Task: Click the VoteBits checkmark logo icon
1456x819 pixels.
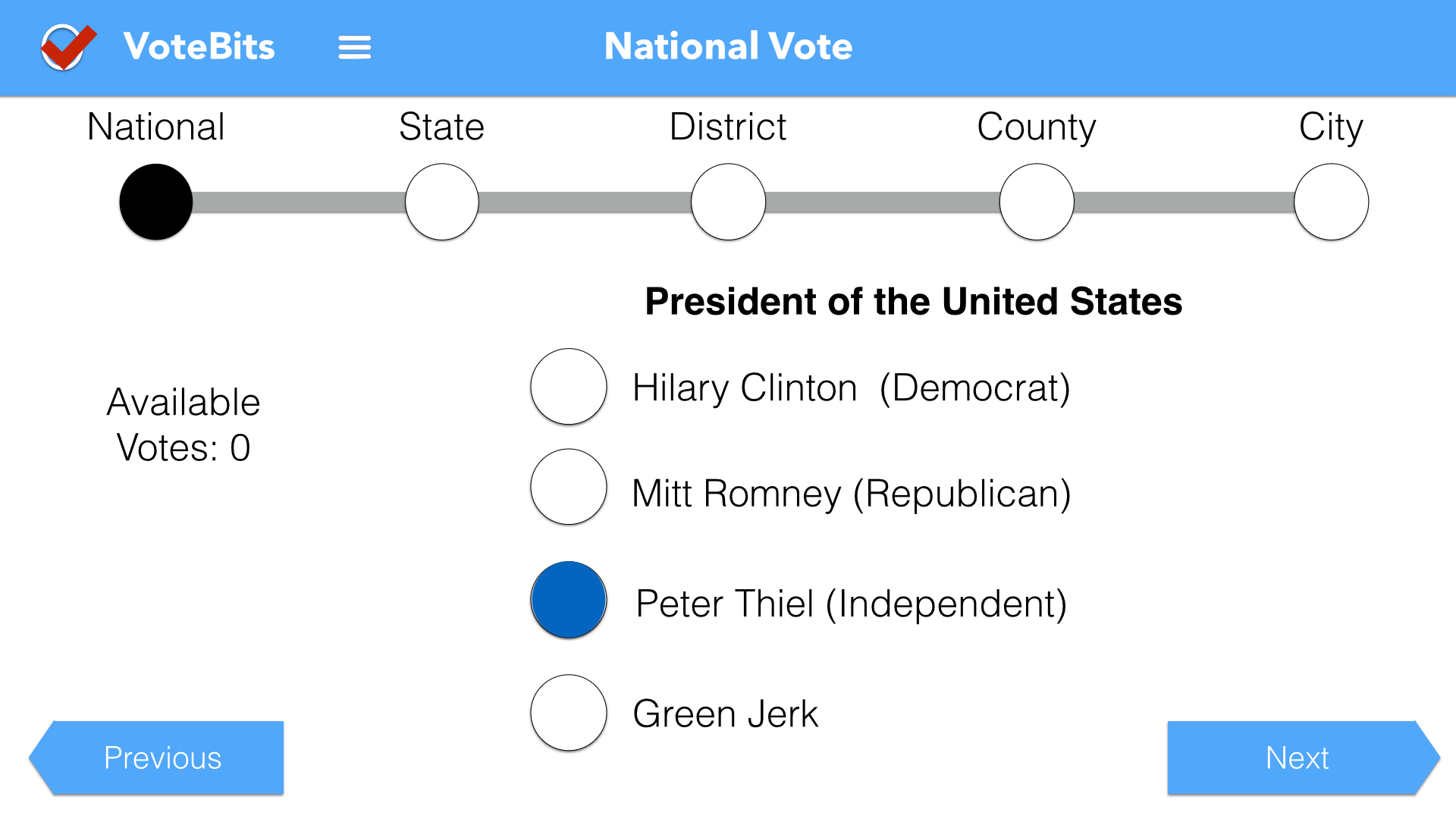Action: tap(67, 47)
